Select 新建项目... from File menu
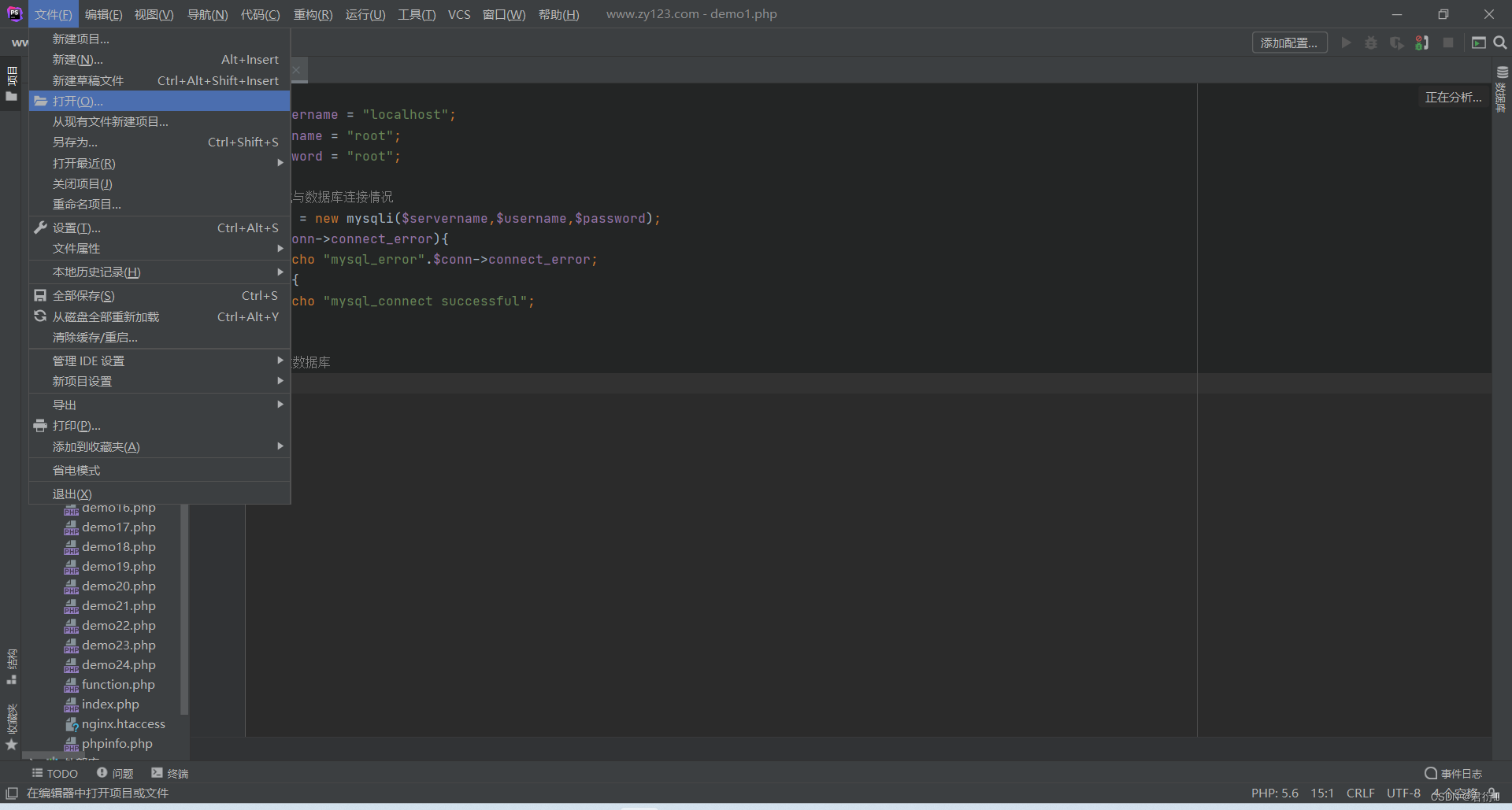This screenshot has width=1512, height=810. tap(160, 39)
